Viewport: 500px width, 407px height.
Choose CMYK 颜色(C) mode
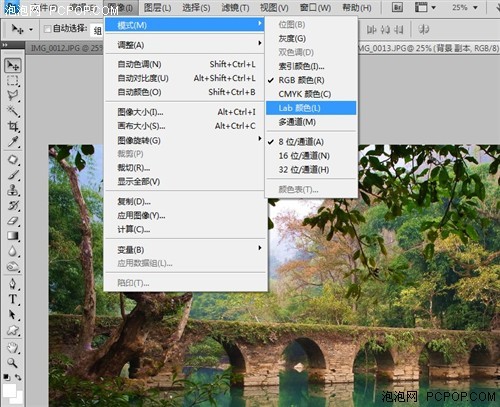(311, 94)
